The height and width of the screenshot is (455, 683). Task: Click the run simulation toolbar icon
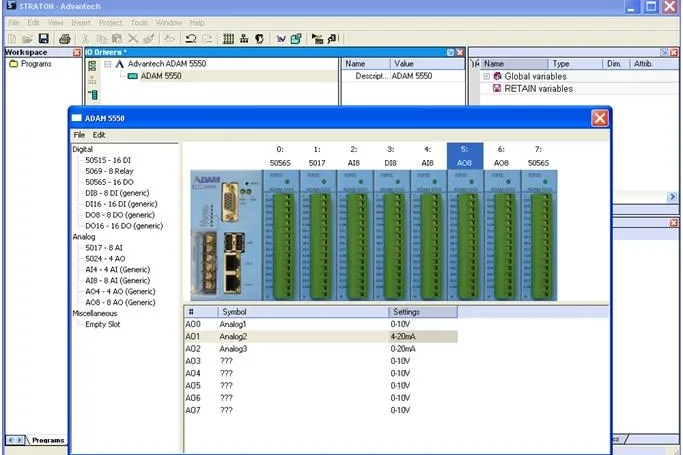(318, 39)
